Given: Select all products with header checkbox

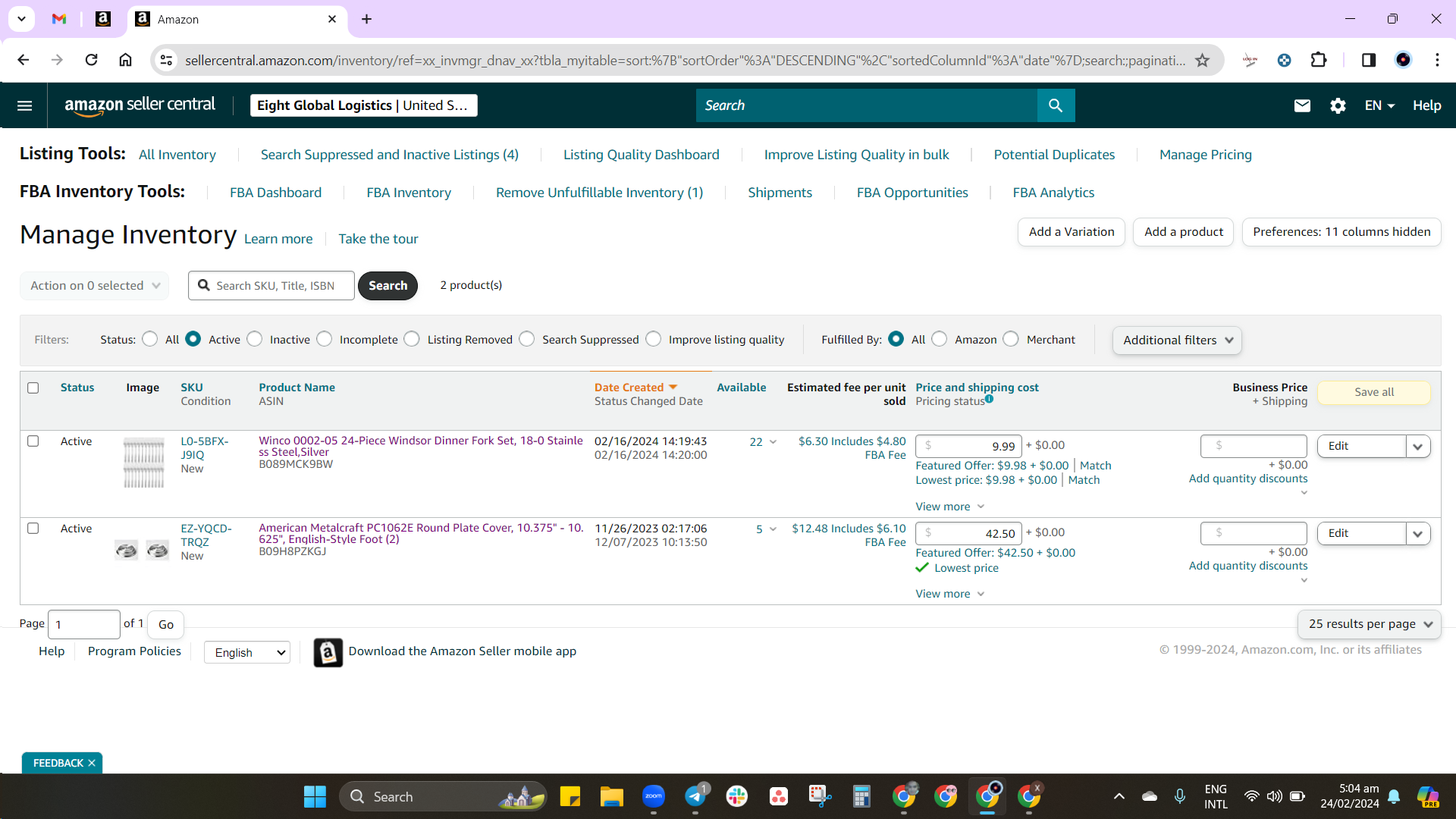Looking at the screenshot, I should (x=33, y=388).
